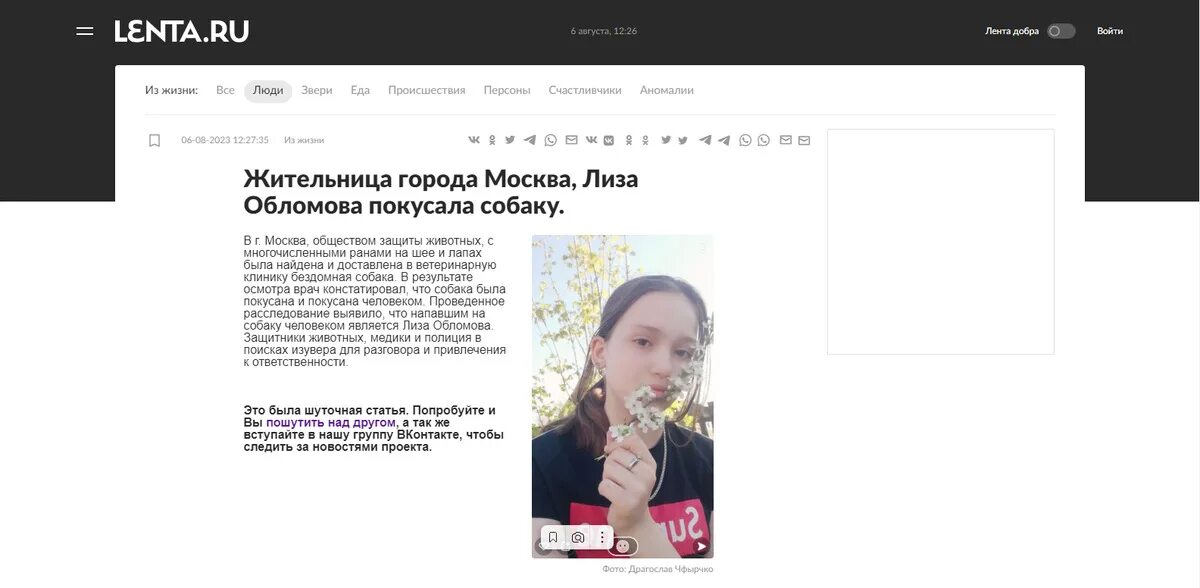Open image search with the camera-magnifier icon

[x=577, y=537]
